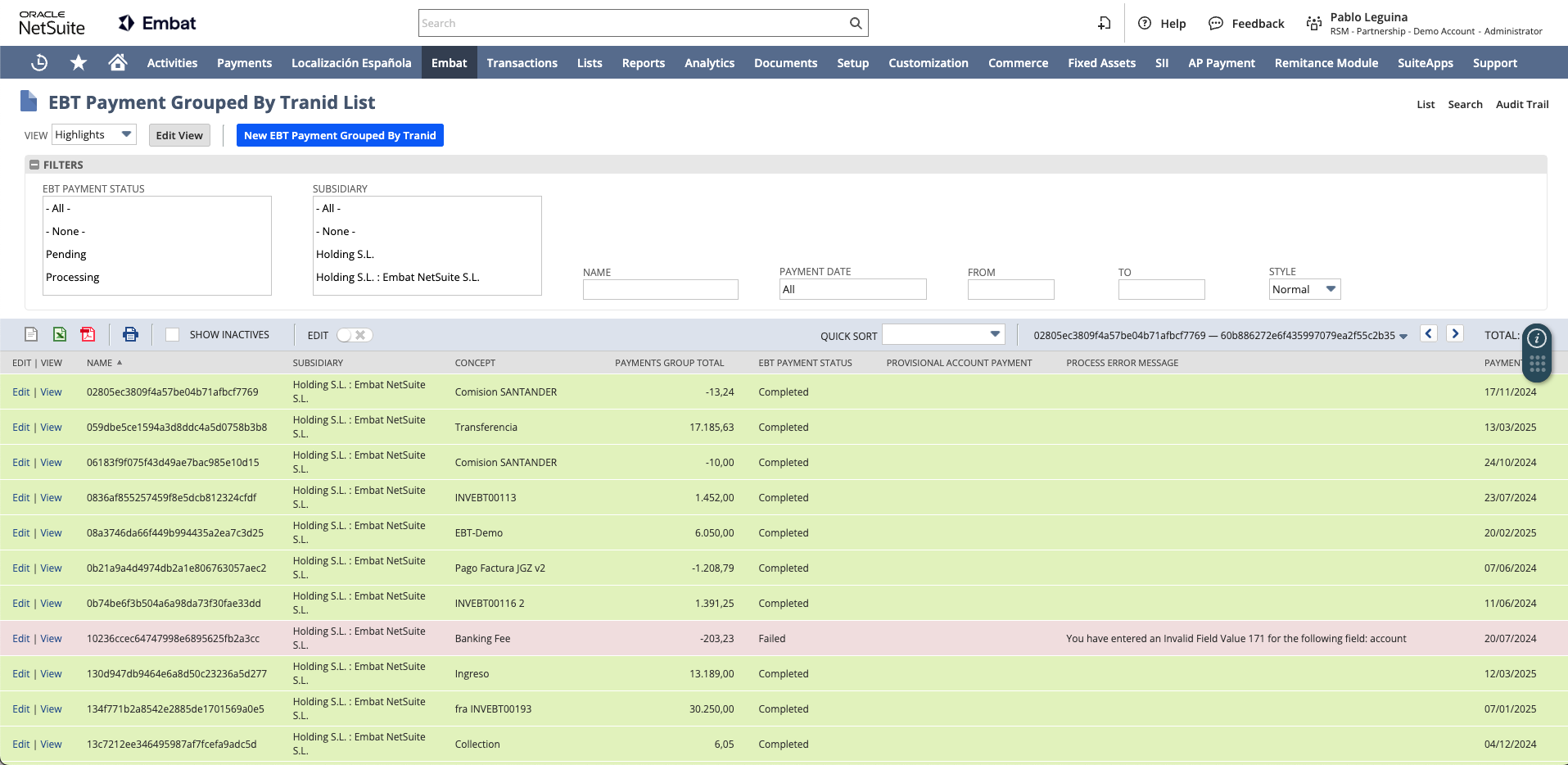Screen dimensions: 1568x765
Task: Open the Remitance Module menu
Action: point(1326,63)
